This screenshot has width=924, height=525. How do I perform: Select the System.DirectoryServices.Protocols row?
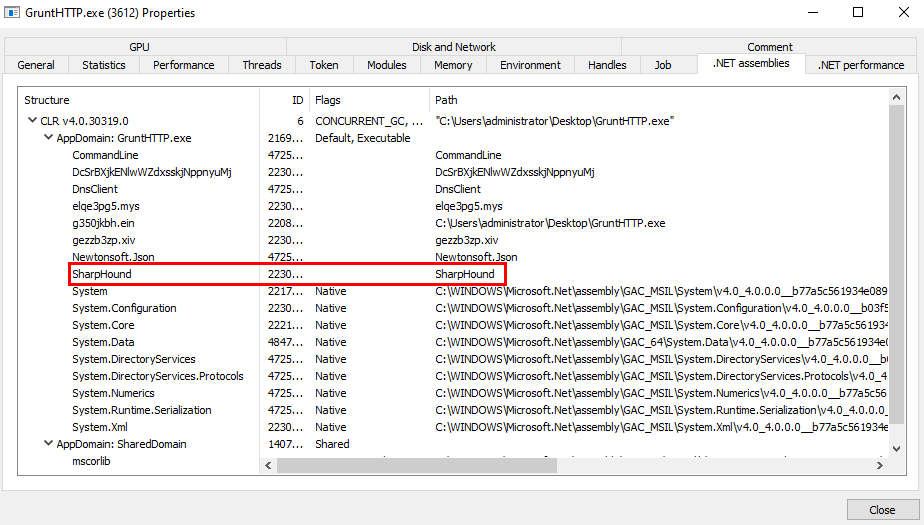(x=158, y=376)
